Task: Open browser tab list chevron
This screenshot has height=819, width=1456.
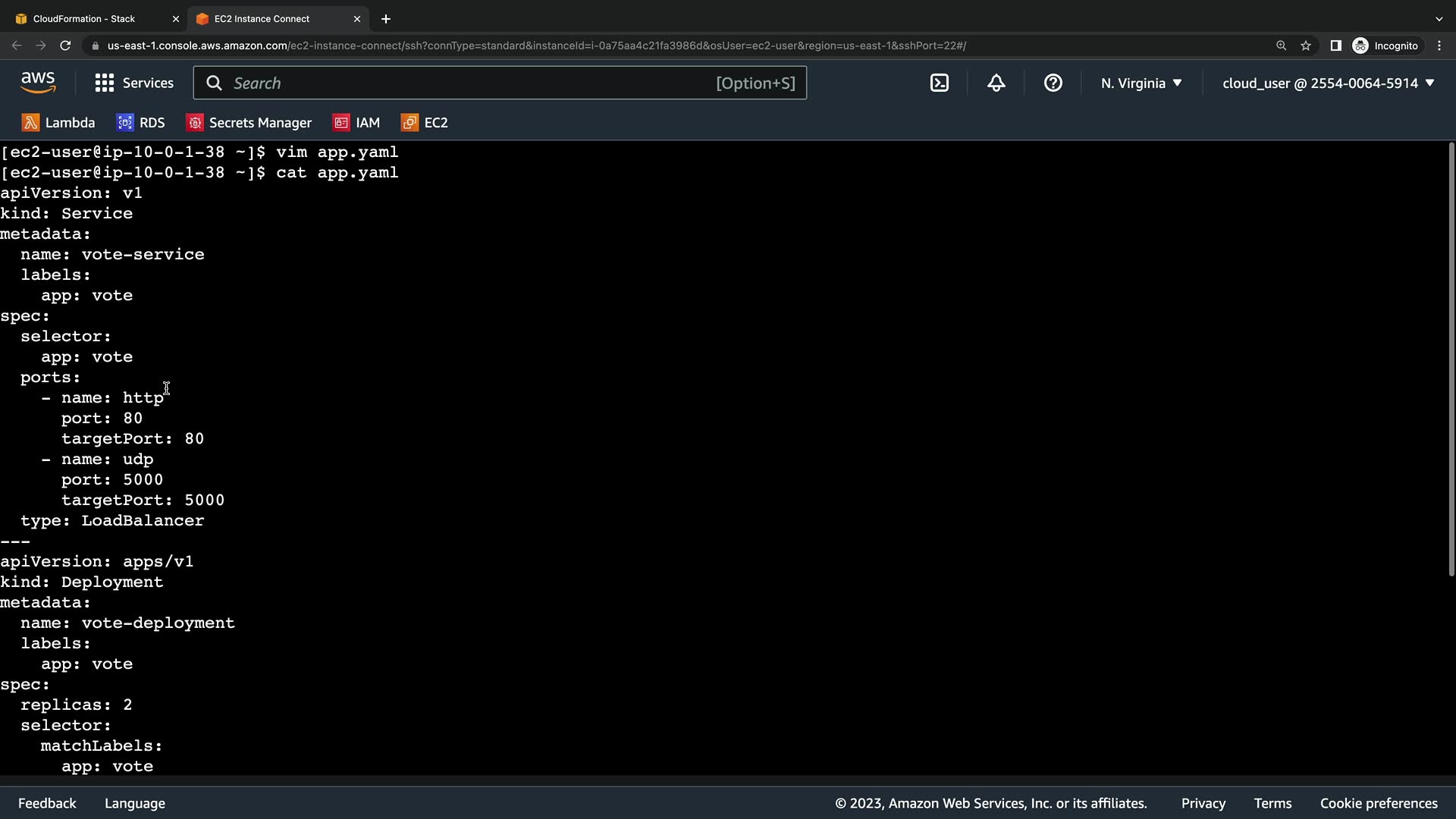Action: pos(1439,19)
